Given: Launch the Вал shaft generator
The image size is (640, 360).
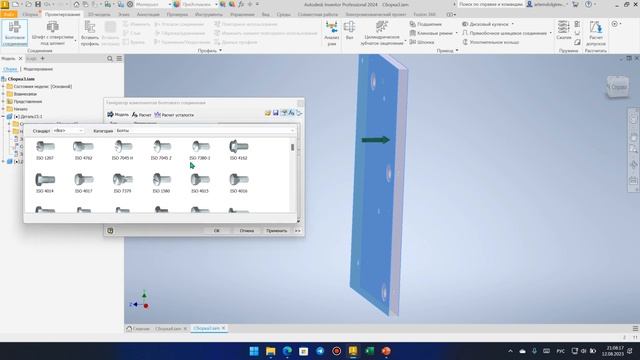Looking at the screenshot, I should click(349, 31).
